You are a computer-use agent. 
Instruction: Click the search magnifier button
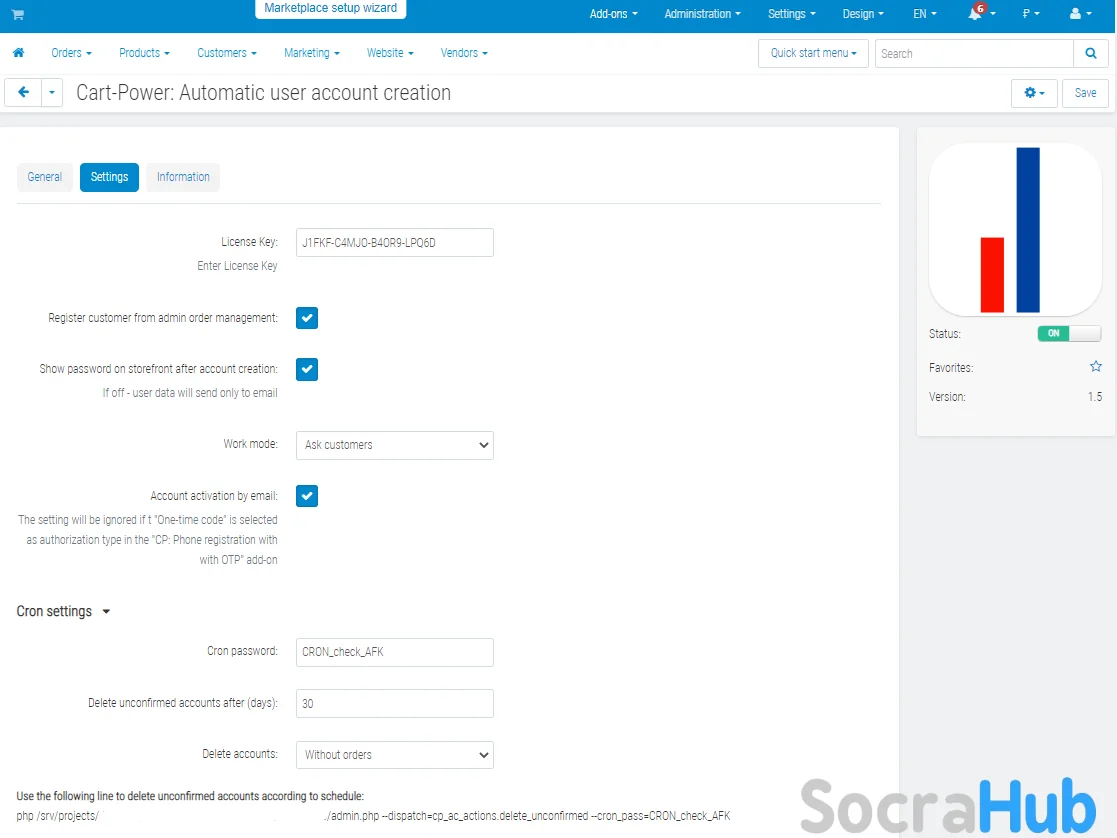click(x=1091, y=53)
